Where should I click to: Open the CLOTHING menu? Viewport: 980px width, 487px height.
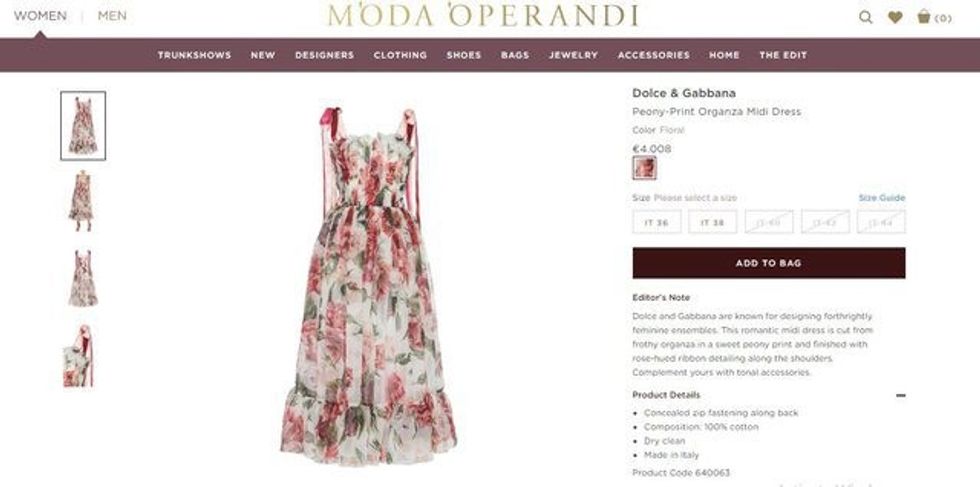click(400, 55)
